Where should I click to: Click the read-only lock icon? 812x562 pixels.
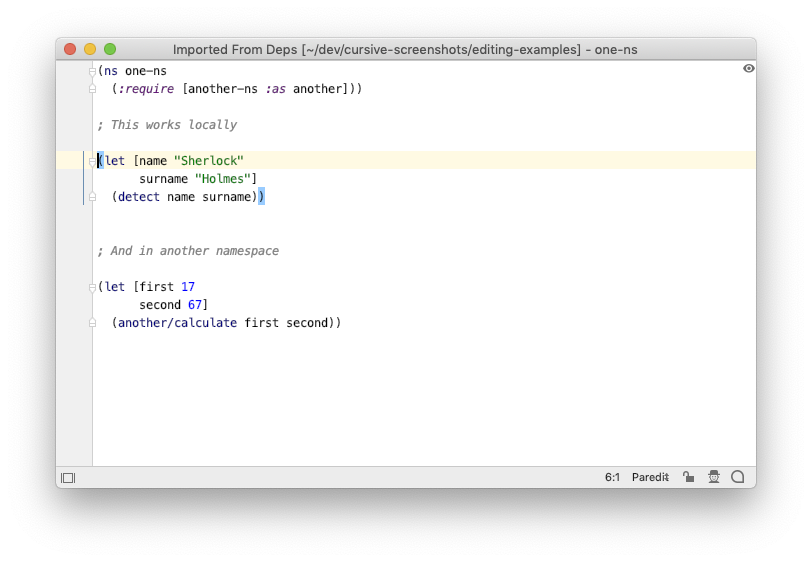coord(688,477)
